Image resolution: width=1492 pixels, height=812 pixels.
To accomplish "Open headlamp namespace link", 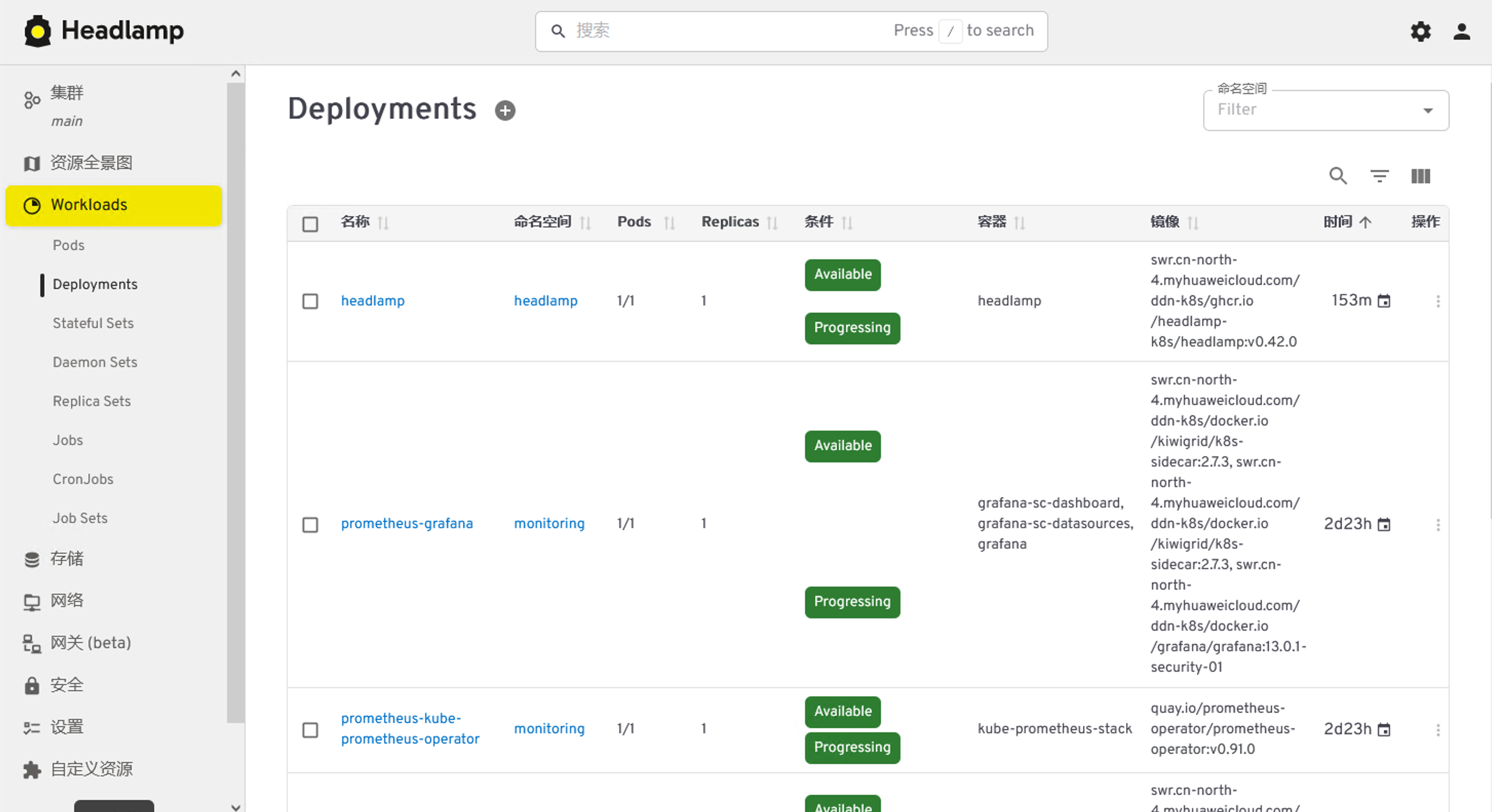I will click(546, 301).
